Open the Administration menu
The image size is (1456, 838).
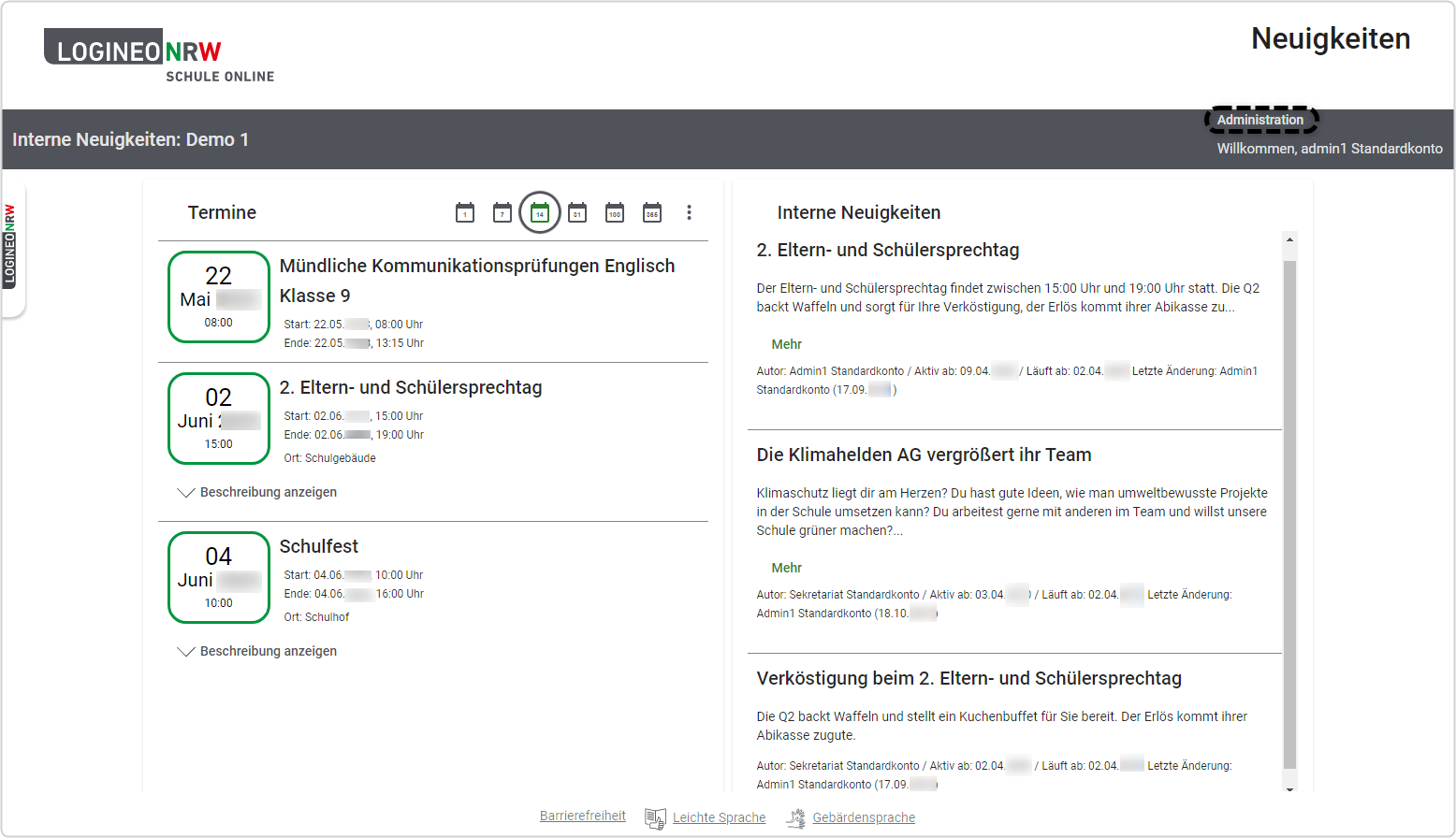point(1260,120)
